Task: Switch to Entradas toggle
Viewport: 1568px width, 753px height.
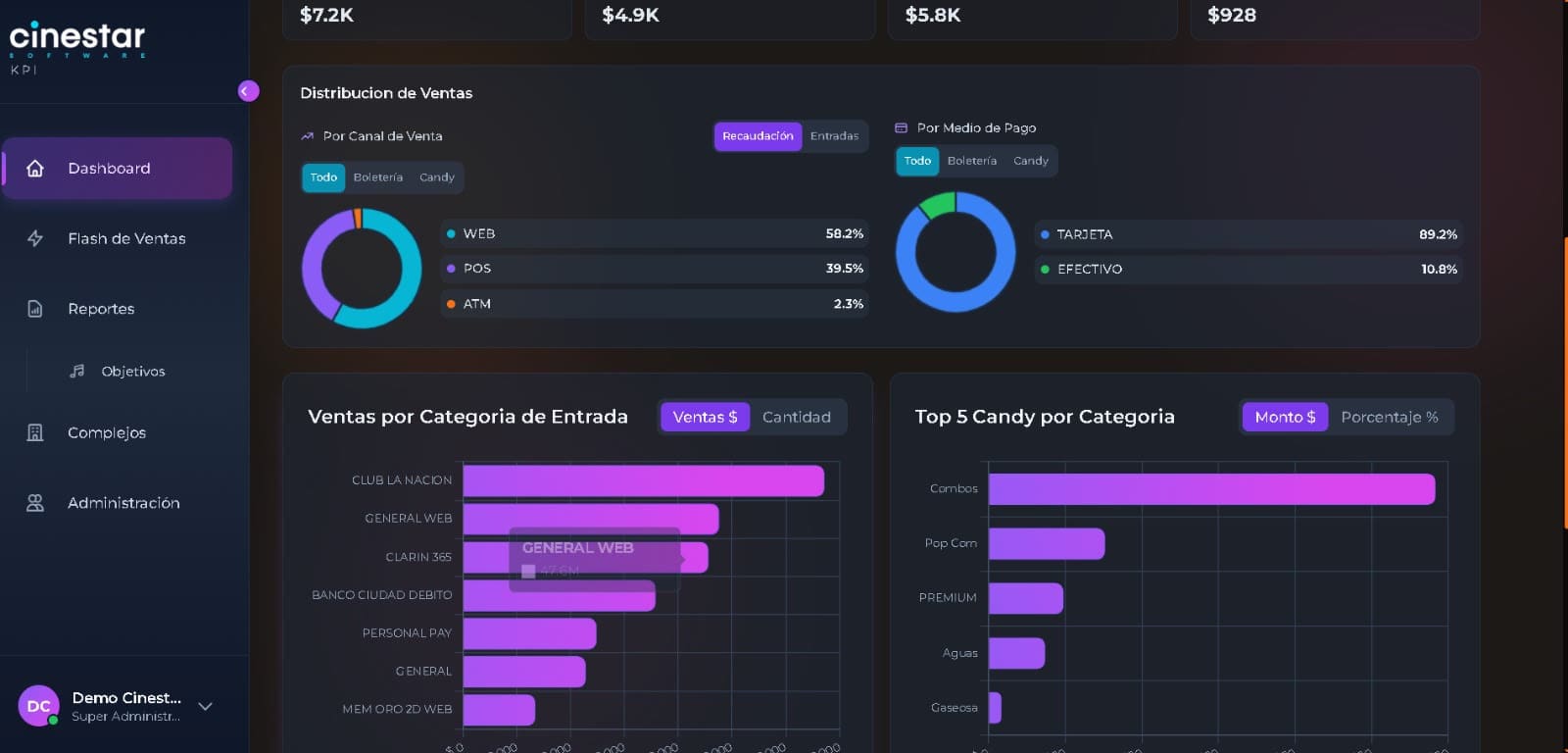Action: pyautogui.click(x=834, y=136)
